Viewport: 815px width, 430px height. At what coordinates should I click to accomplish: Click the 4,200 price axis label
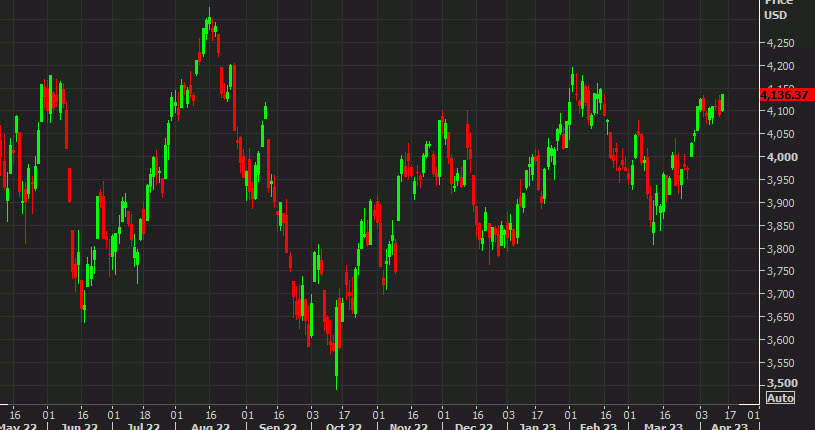tap(781, 66)
